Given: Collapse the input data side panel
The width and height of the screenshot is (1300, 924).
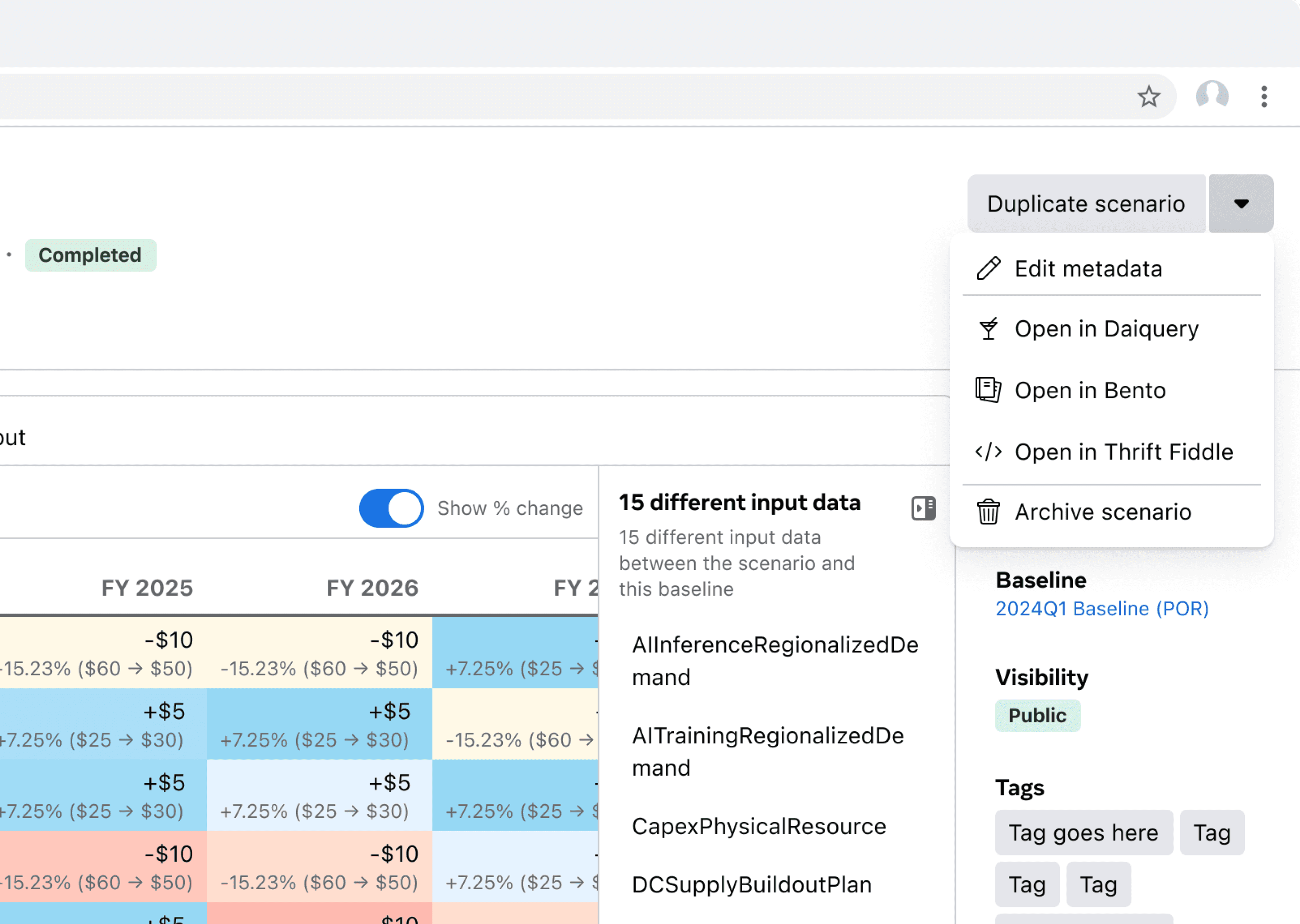Looking at the screenshot, I should coord(923,508).
